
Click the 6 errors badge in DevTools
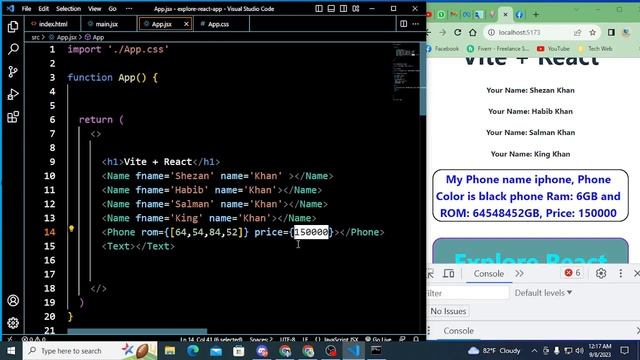(x=573, y=273)
